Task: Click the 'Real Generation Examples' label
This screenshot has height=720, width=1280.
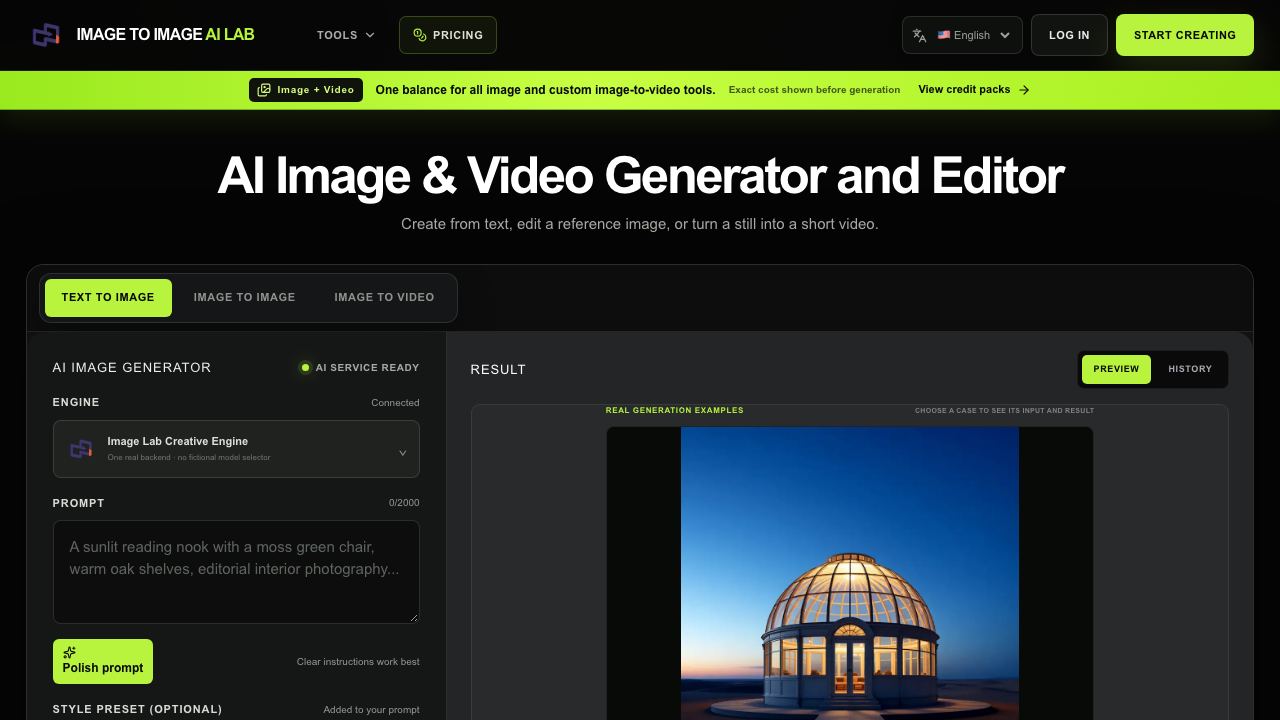Action: 675,410
